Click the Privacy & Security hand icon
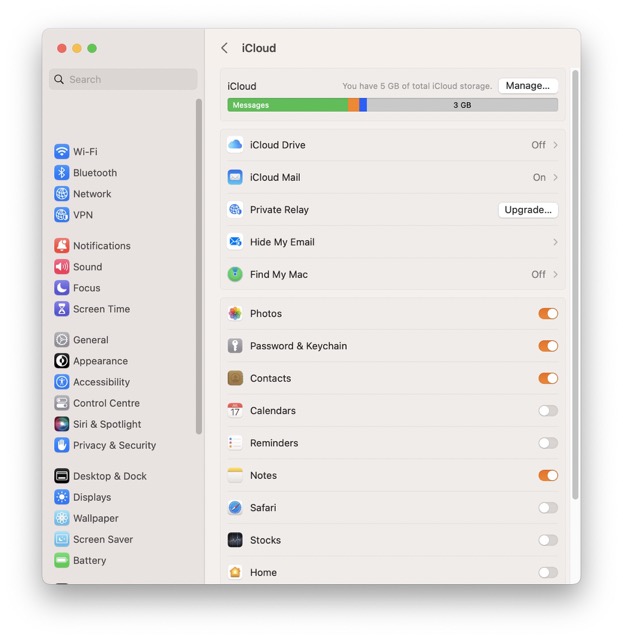The height and width of the screenshot is (640, 623). coord(62,445)
